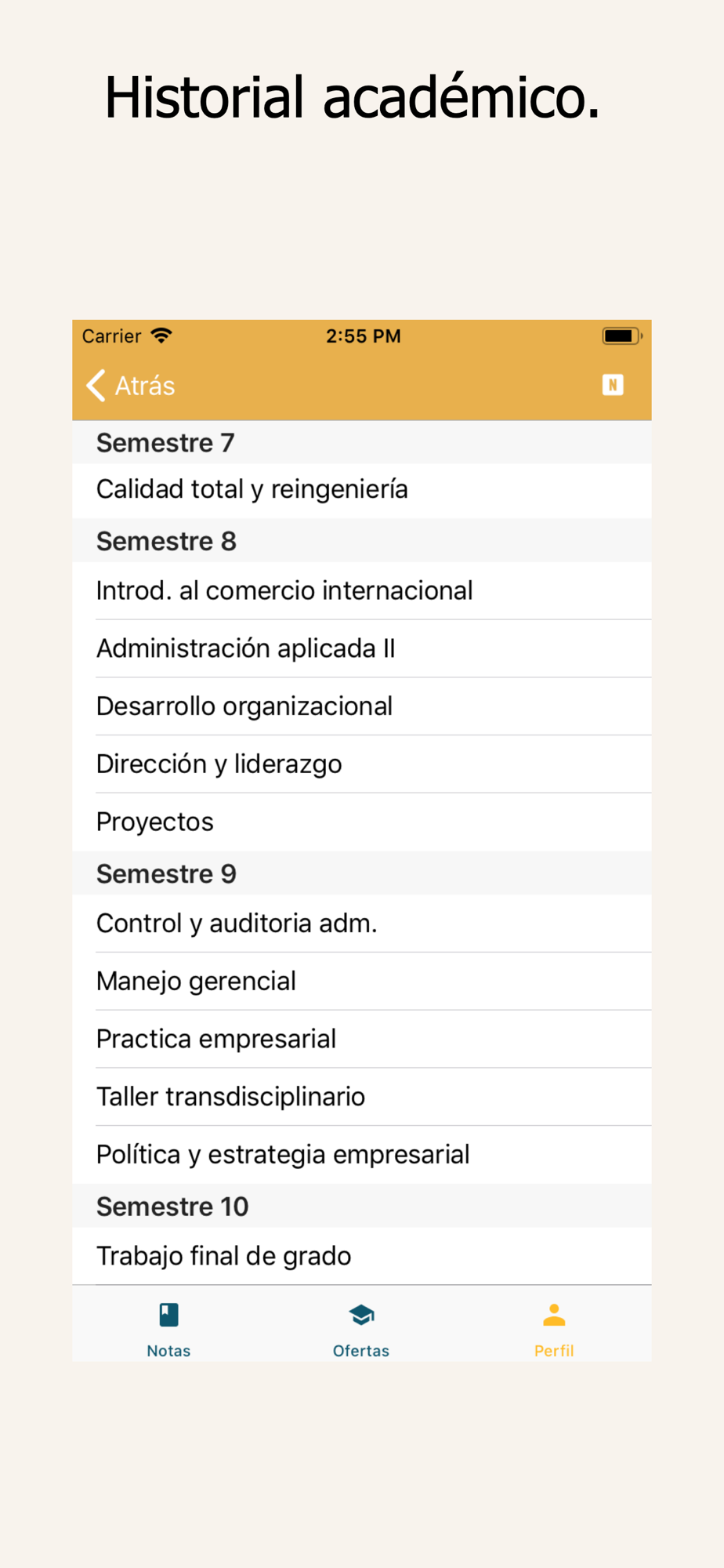
Task: Switch to the Notas tab label
Action: click(168, 1350)
